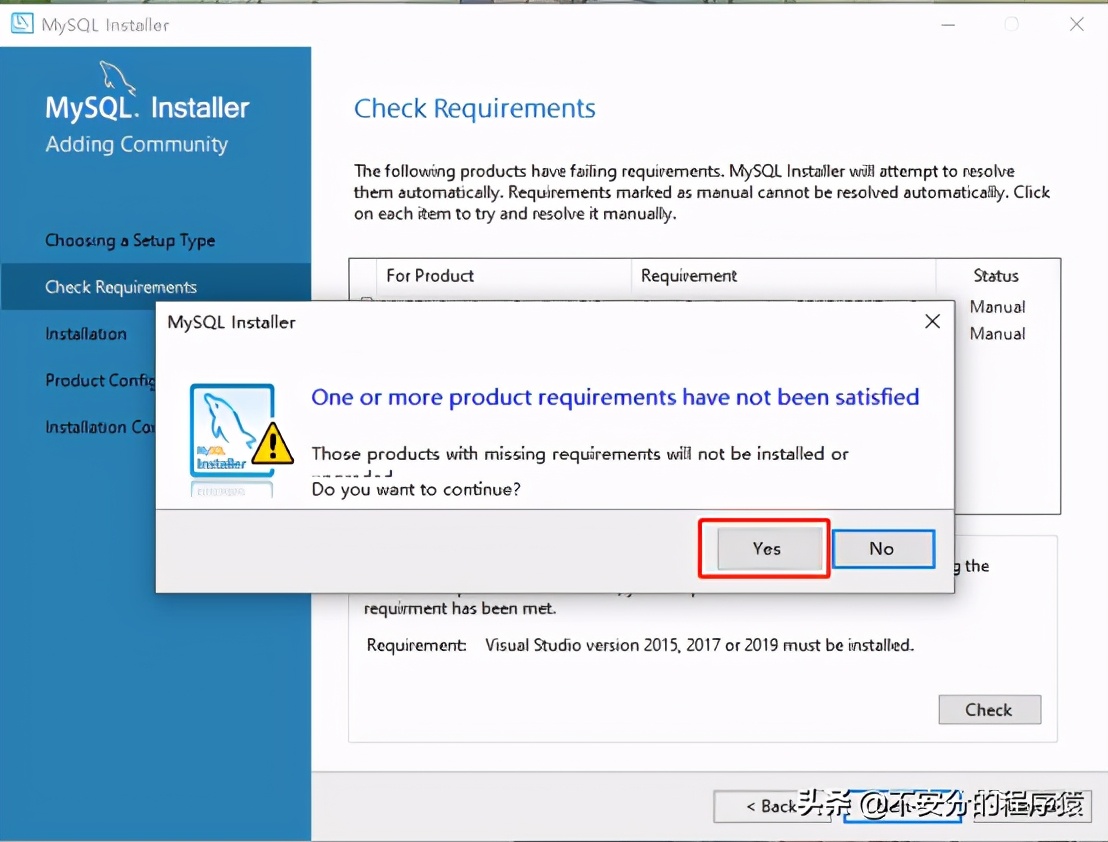Viewport: 1108px width, 842px height.
Task: Close the MySQL Installer warning dialog
Action: 932,321
